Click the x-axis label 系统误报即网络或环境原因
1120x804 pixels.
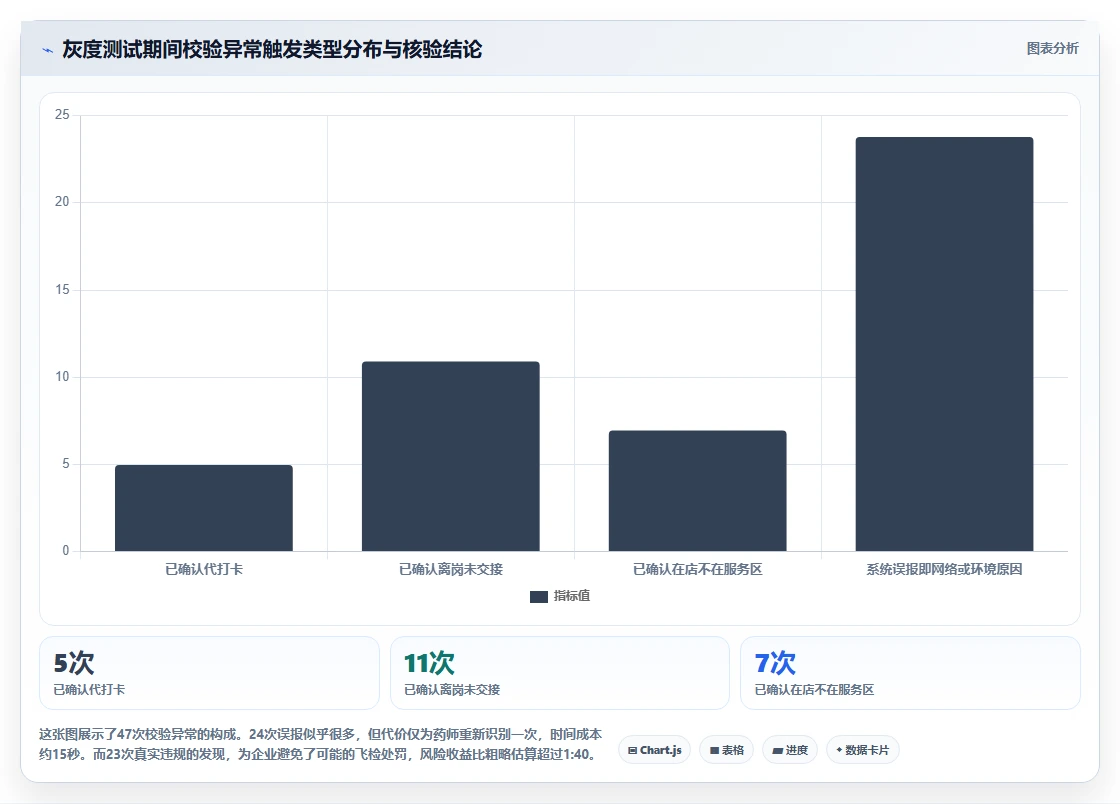coord(944,569)
